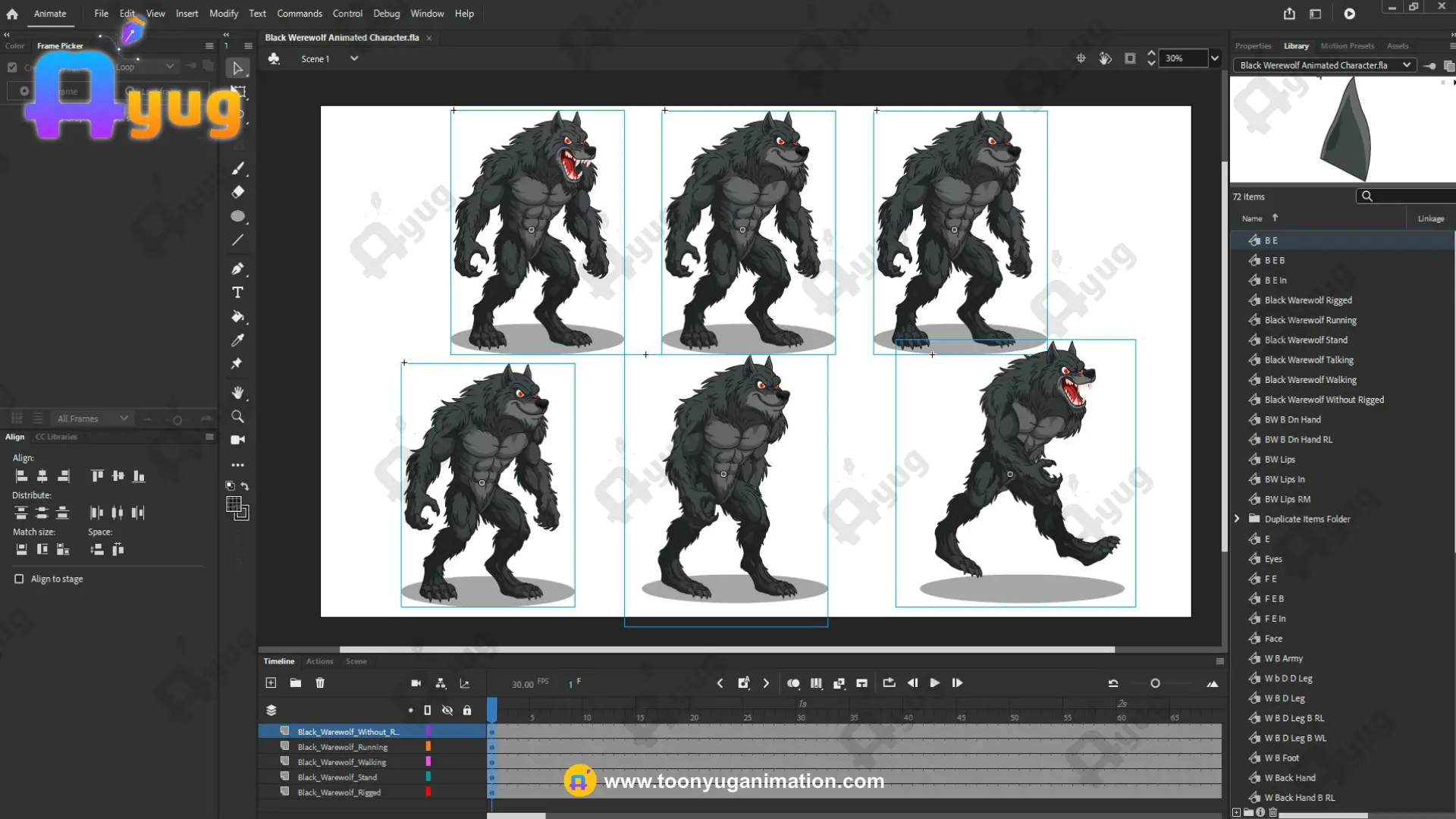The width and height of the screenshot is (1456, 819).
Task: Enable the Align to stage checkbox
Action: pyautogui.click(x=19, y=579)
